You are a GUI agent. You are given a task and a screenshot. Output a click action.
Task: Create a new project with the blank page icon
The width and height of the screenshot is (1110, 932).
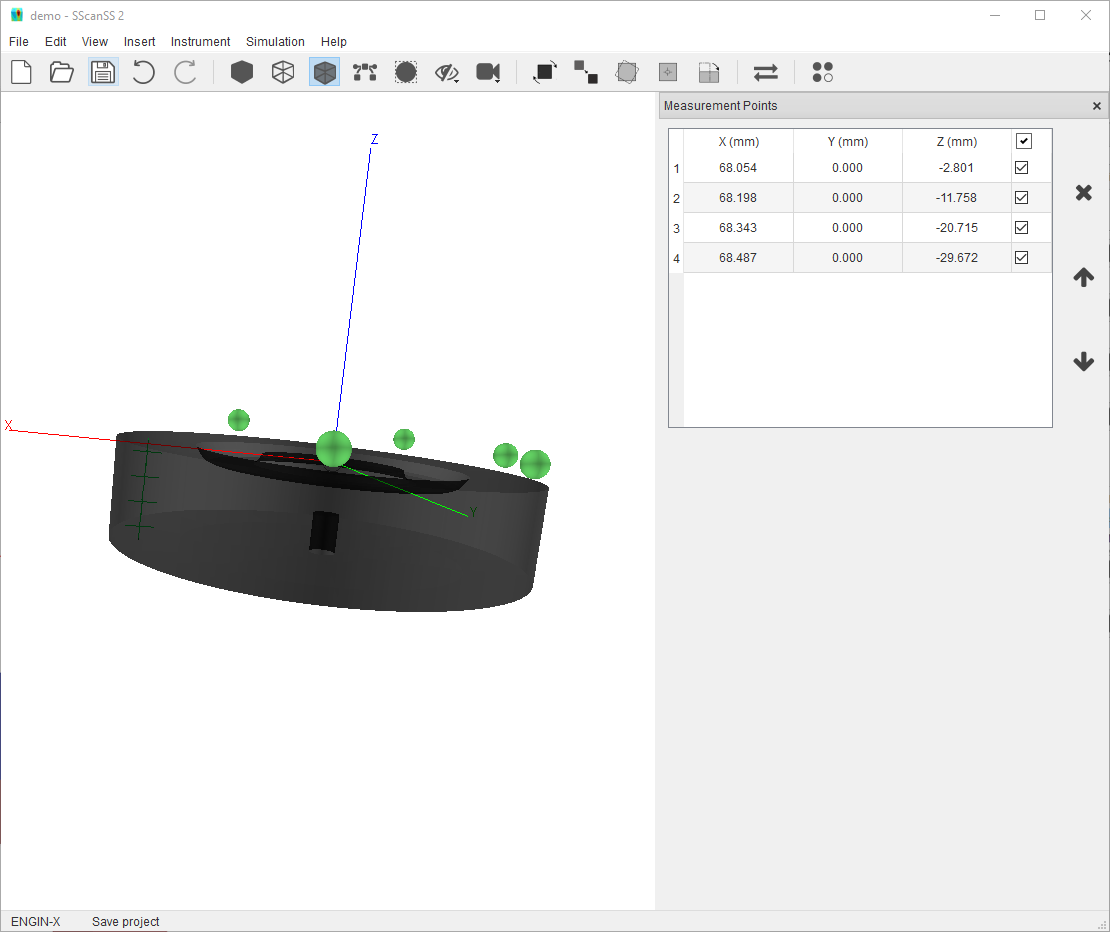(21, 72)
